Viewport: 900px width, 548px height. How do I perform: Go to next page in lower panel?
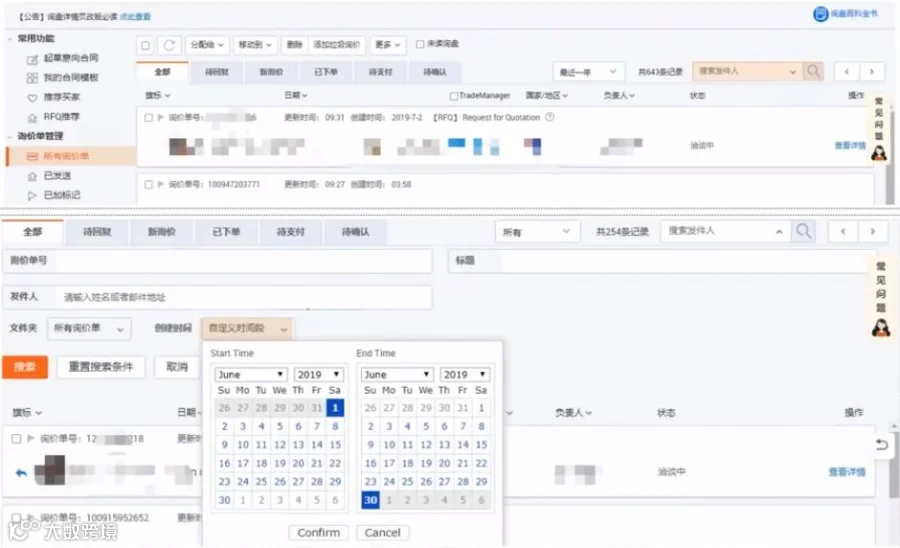(872, 232)
